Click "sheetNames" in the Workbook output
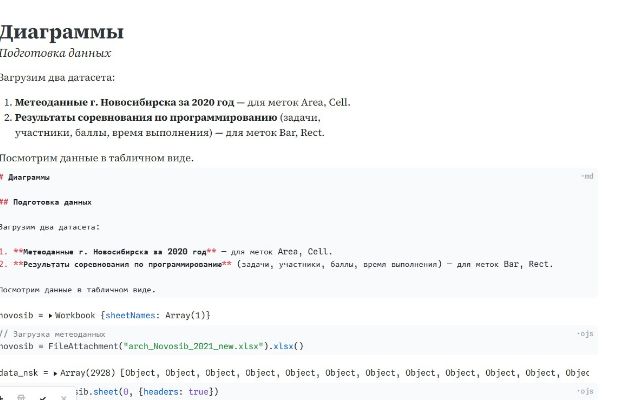 point(130,316)
